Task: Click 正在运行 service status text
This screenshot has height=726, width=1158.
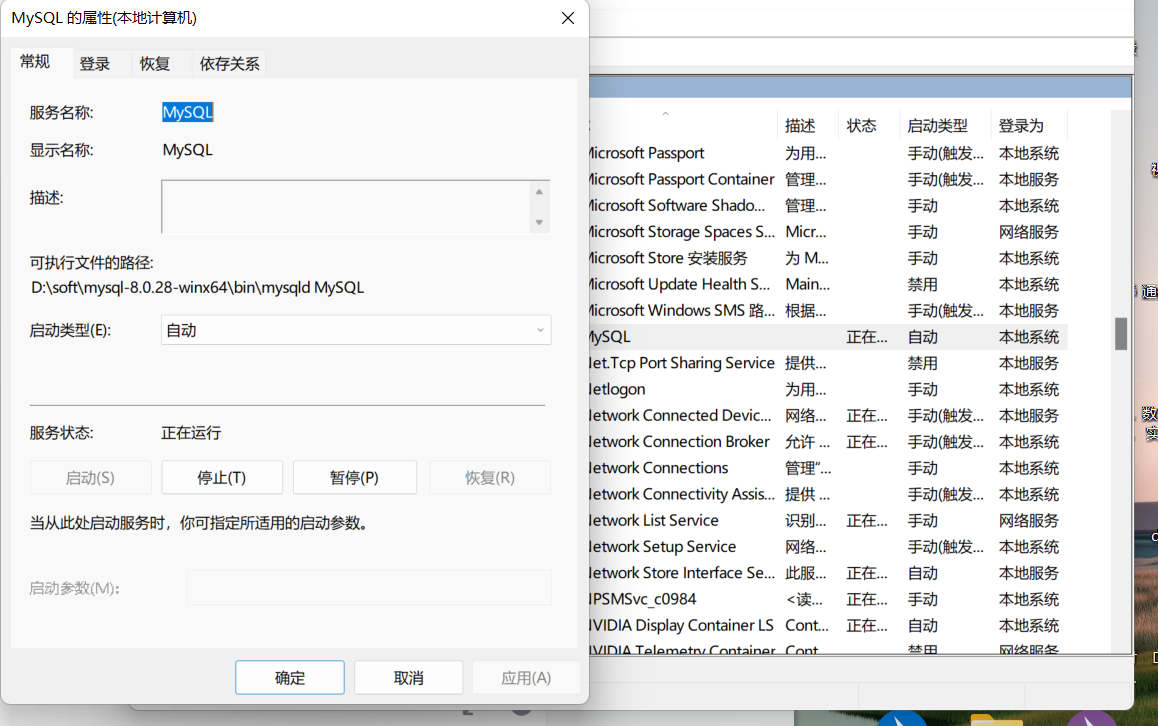Action: click(x=191, y=433)
